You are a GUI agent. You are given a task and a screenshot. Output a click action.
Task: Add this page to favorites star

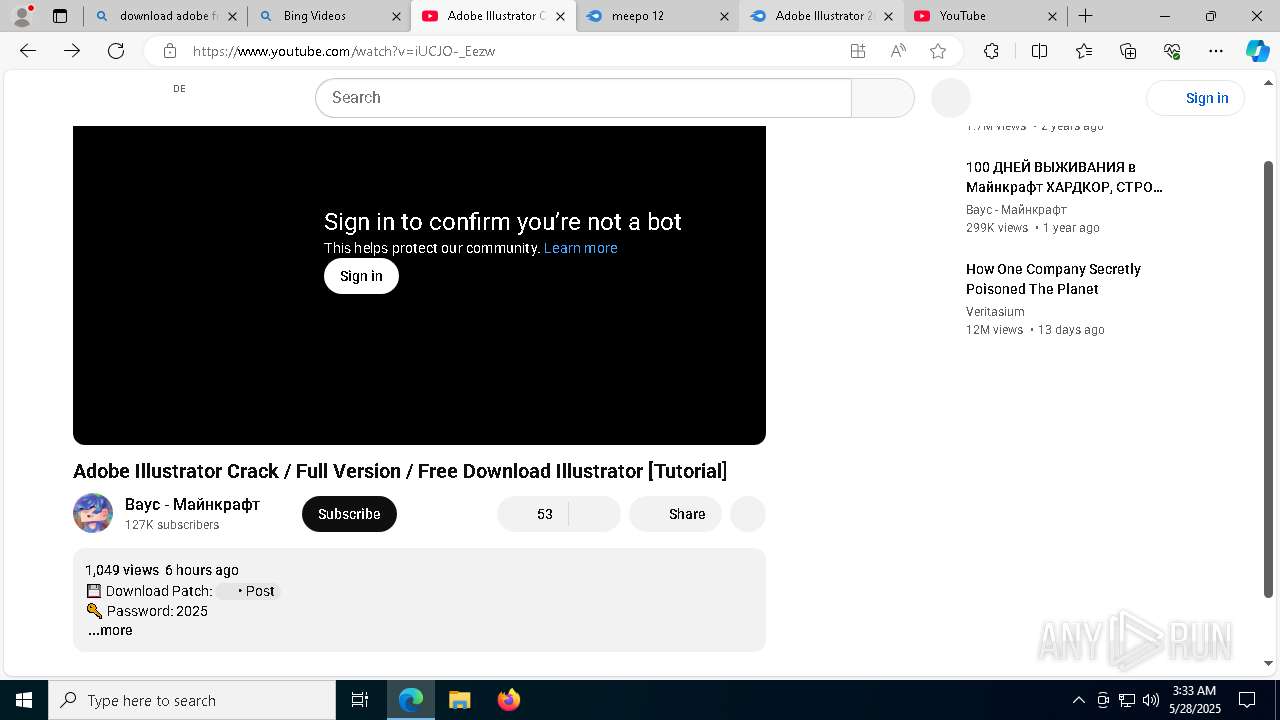coord(938,51)
